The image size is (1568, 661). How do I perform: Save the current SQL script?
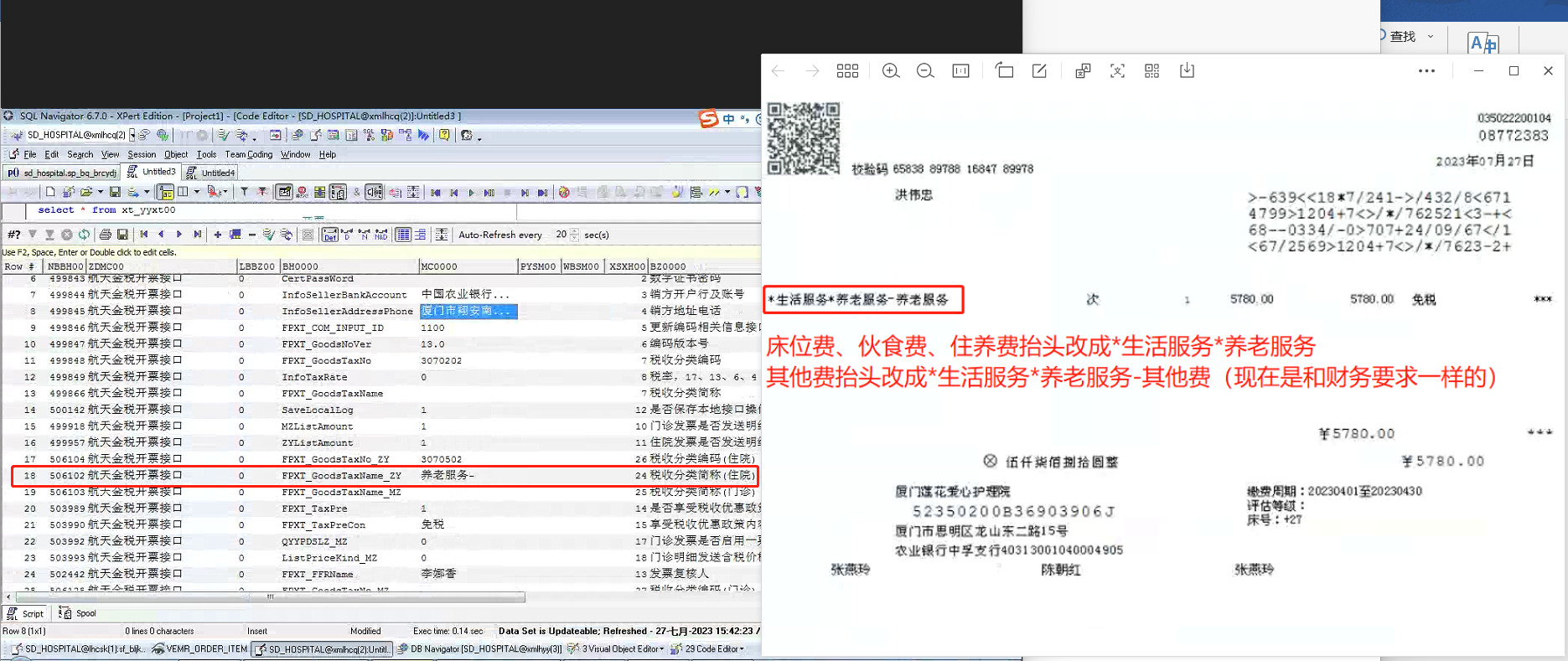click(x=115, y=192)
